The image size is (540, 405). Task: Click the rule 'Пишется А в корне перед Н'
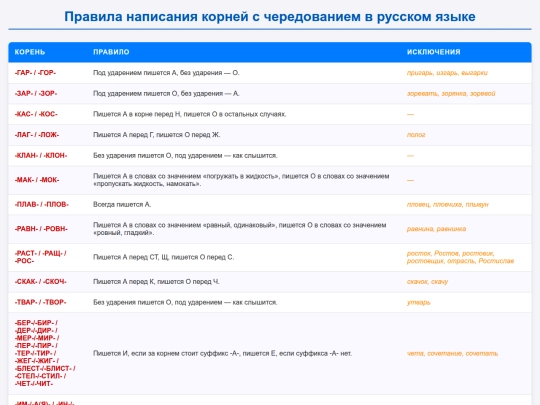pyautogui.click(x=189, y=114)
